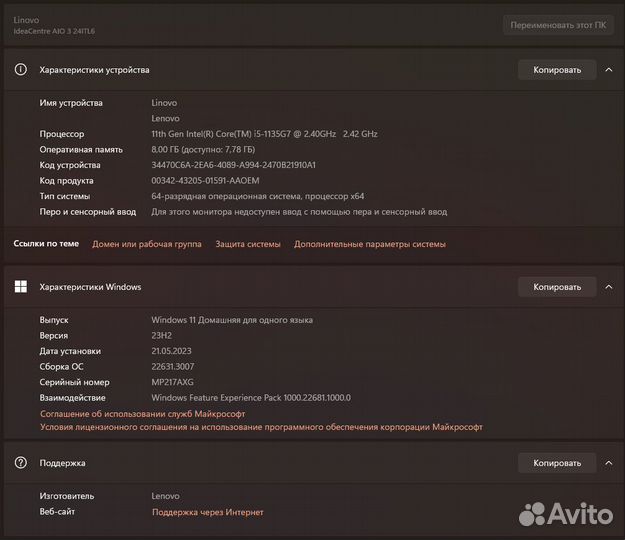Collapse the Характеристики устройства section chevron
The width and height of the screenshot is (625, 540).
click(x=609, y=70)
